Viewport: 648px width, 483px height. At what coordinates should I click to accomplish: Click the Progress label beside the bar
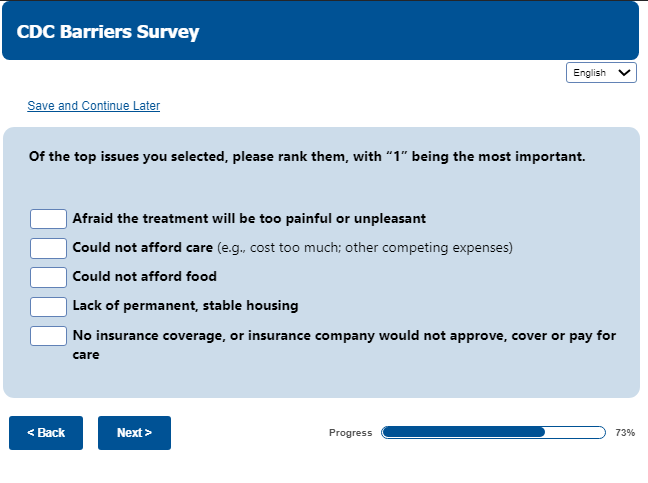pos(350,433)
